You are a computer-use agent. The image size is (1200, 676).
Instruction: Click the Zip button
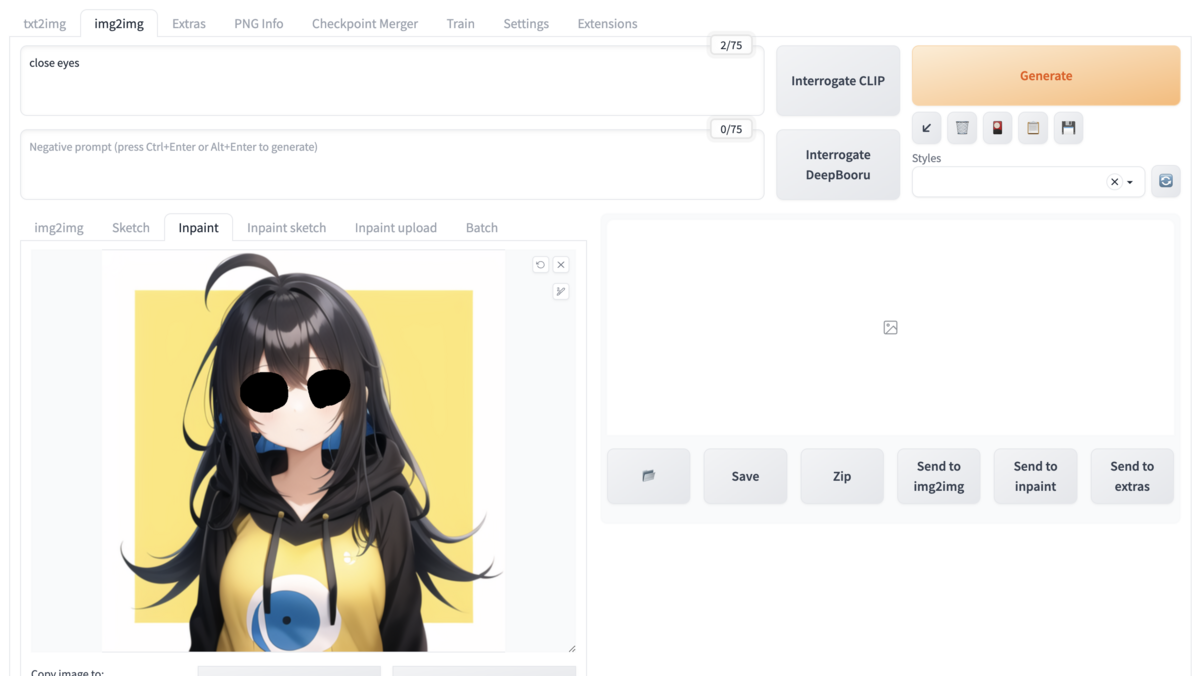842,476
